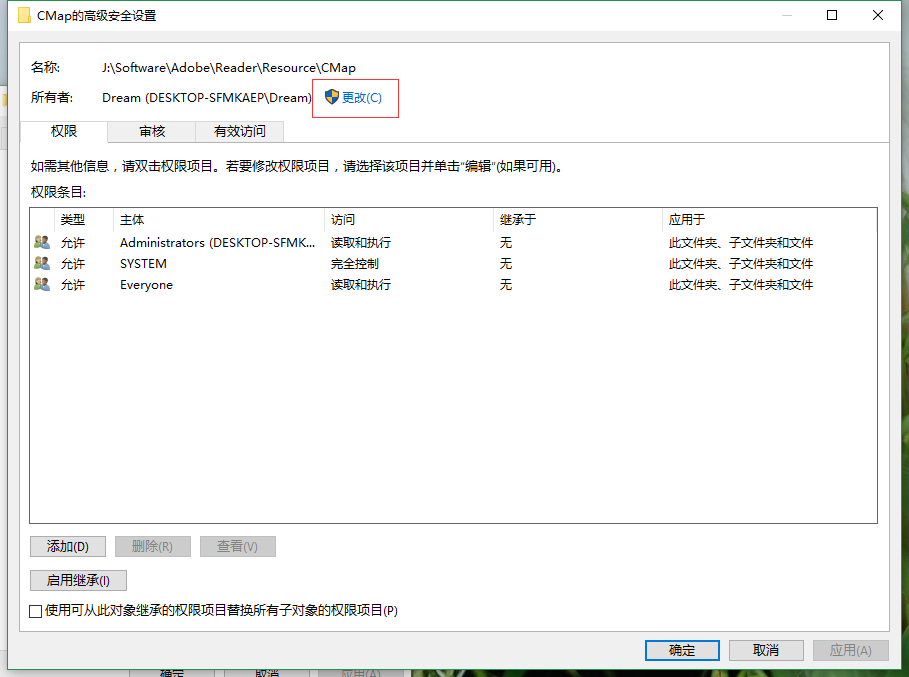Select the Administrators (DESKTOP-SFMK... principal entry

click(x=217, y=242)
